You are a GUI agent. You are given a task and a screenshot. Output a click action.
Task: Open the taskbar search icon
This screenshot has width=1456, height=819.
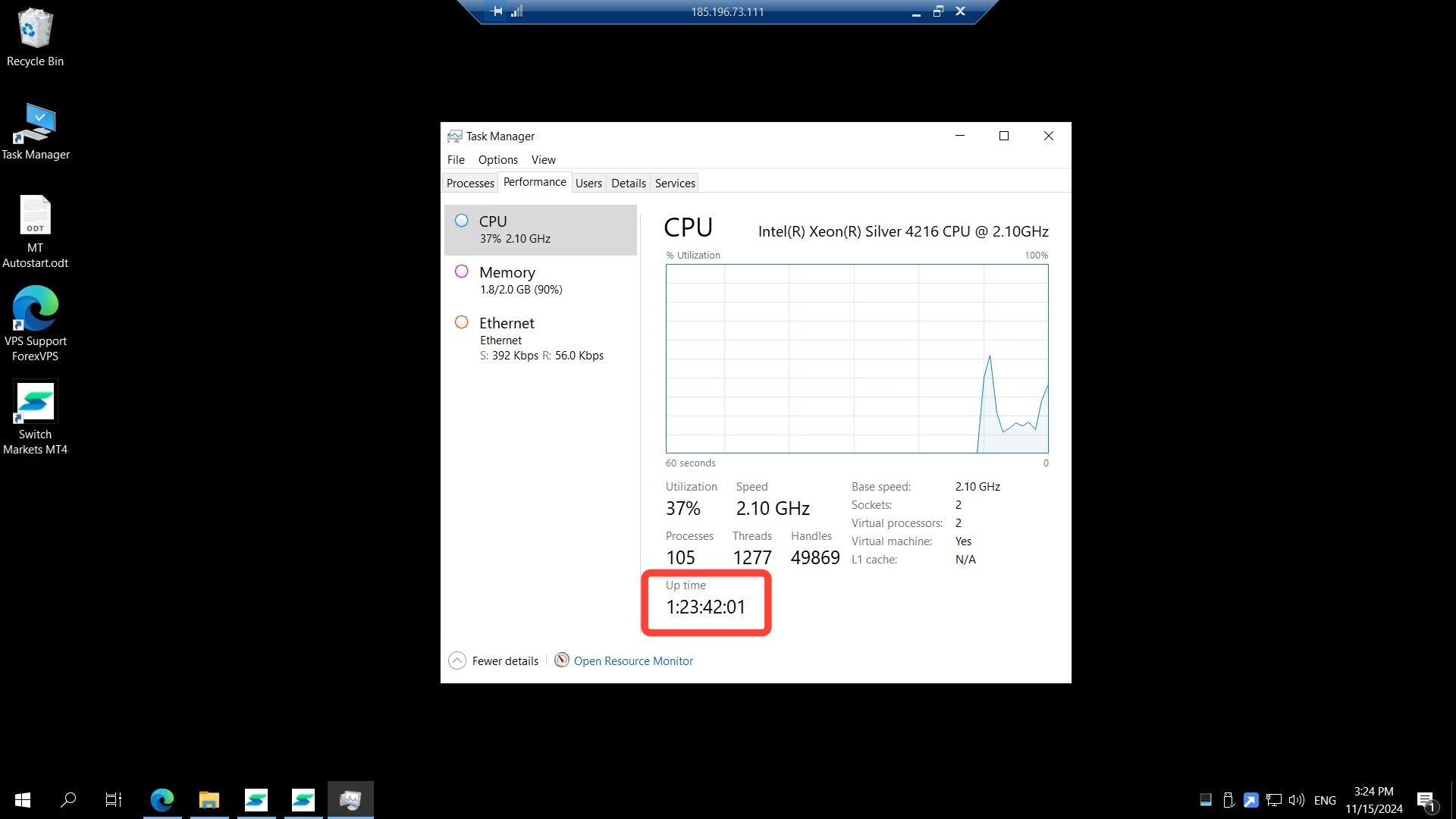(x=68, y=799)
